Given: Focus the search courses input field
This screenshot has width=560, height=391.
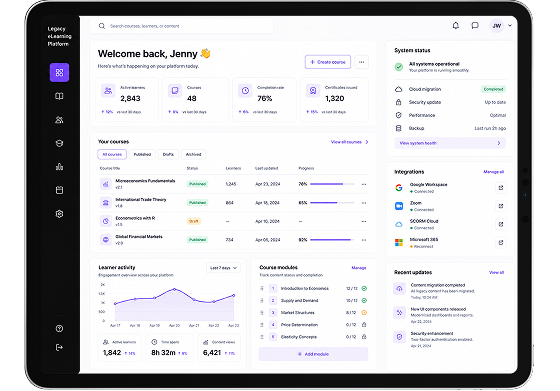Looking at the screenshot, I should click(x=181, y=26).
